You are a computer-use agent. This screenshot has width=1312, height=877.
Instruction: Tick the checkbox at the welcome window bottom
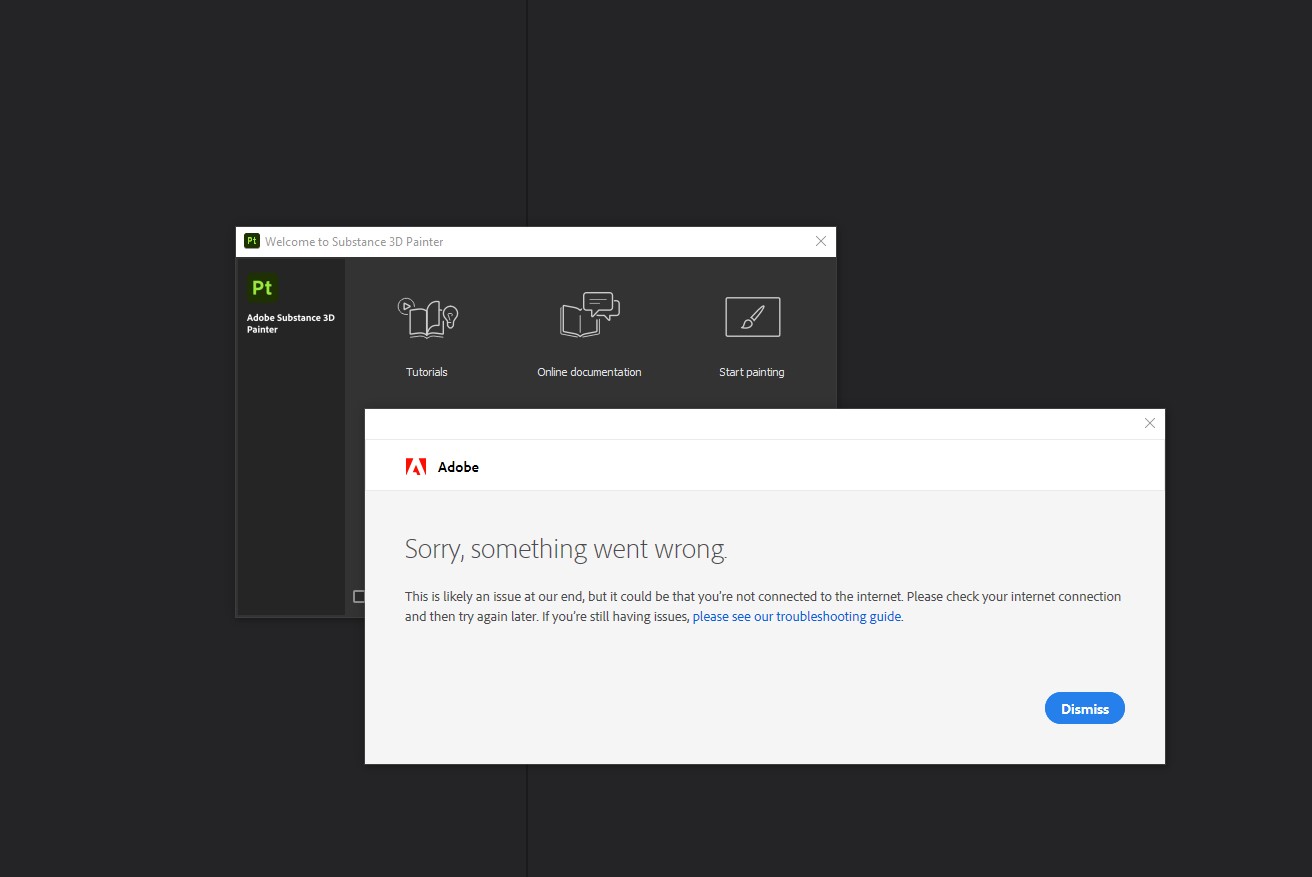click(360, 596)
